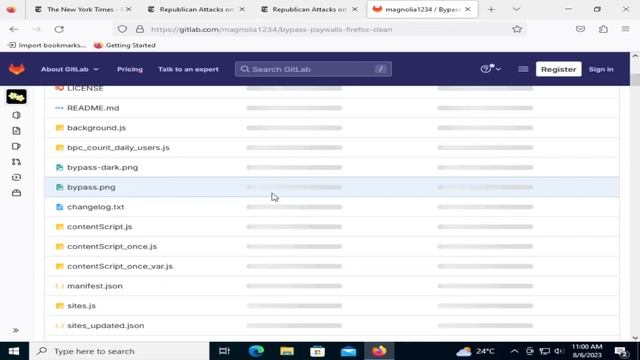Open bypass.png file
Screen dimensions: 640x360
tap(91, 187)
